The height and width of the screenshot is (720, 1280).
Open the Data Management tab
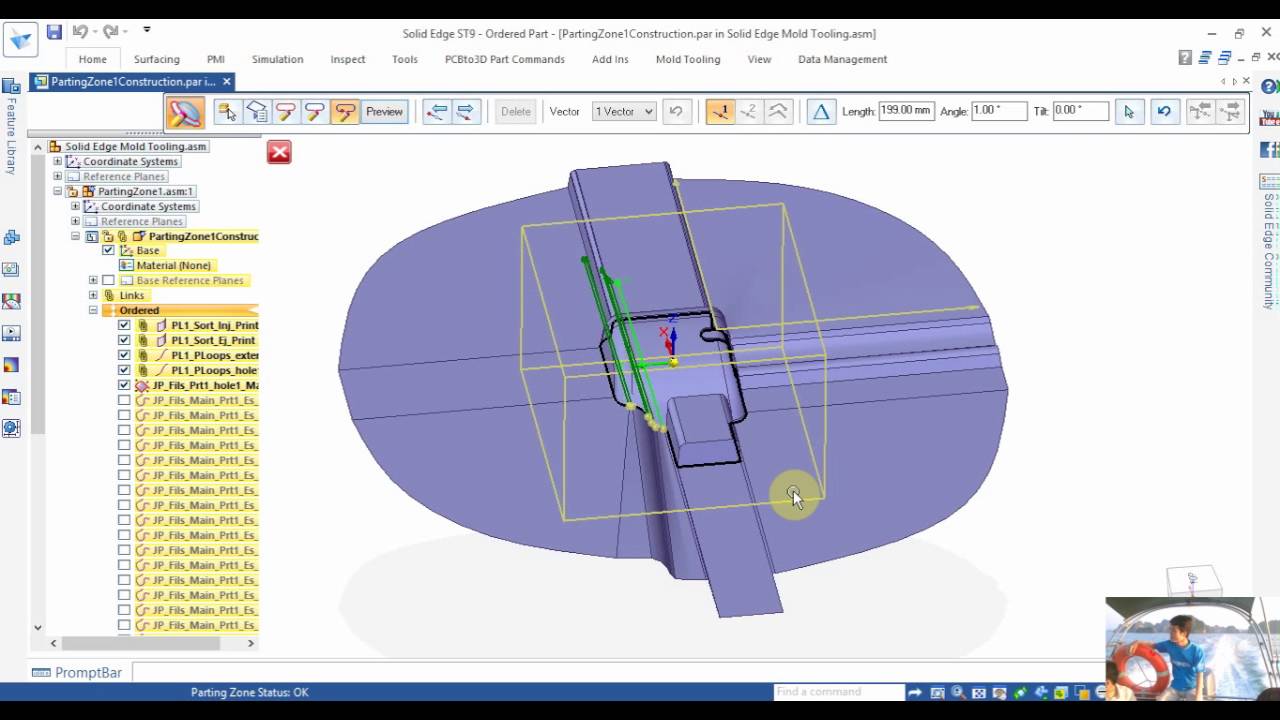tap(843, 59)
